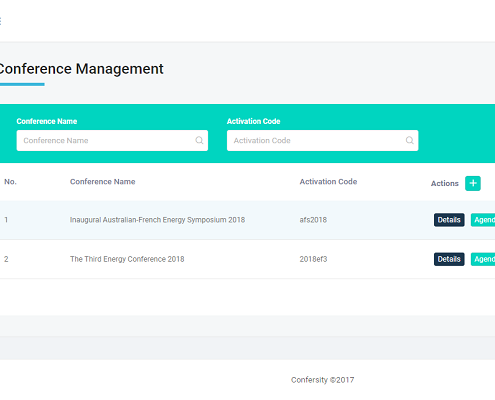Select row Inaugural Australian-French Energy Symposium 2018

[247, 220]
